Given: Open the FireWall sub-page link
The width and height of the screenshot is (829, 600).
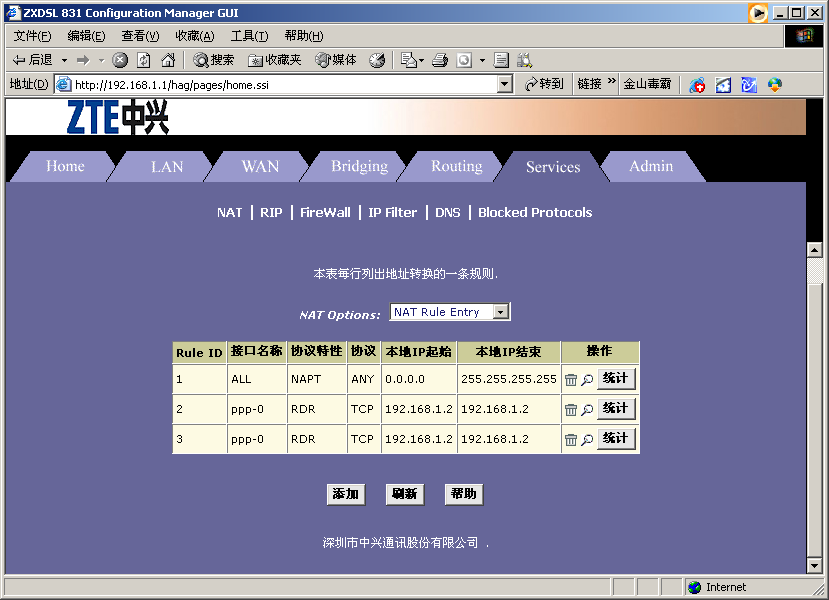Looking at the screenshot, I should point(325,213).
